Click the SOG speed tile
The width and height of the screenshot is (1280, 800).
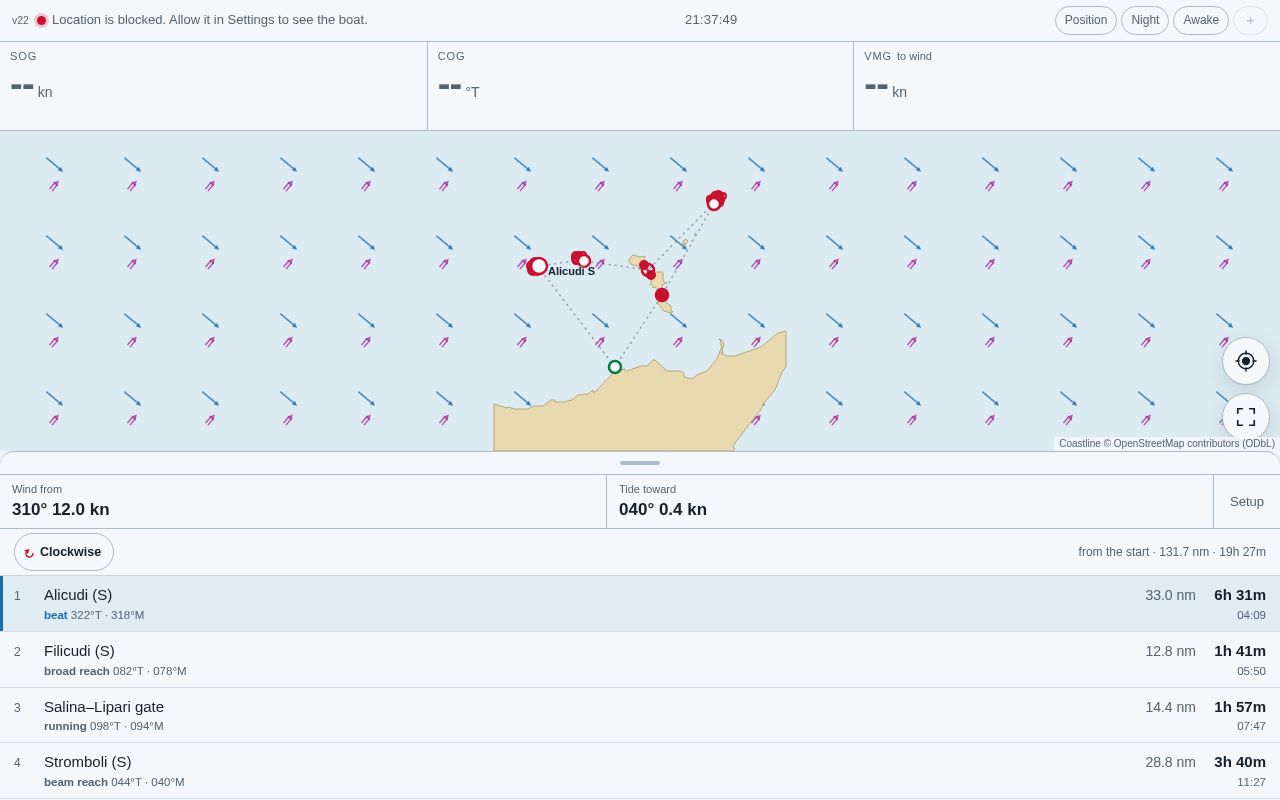(213, 86)
